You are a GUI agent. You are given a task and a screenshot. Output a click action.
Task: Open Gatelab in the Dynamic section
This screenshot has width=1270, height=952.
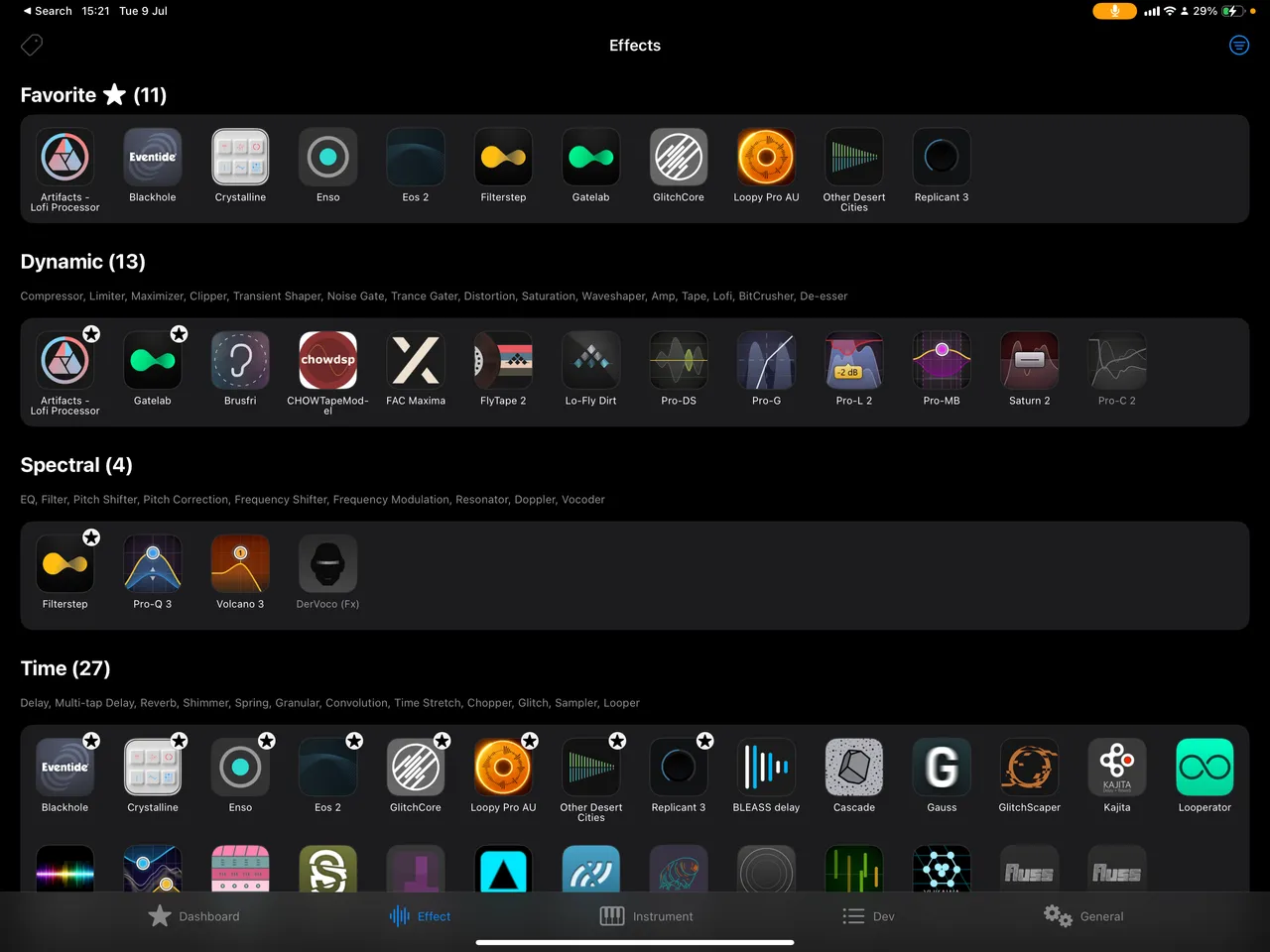pos(153,360)
